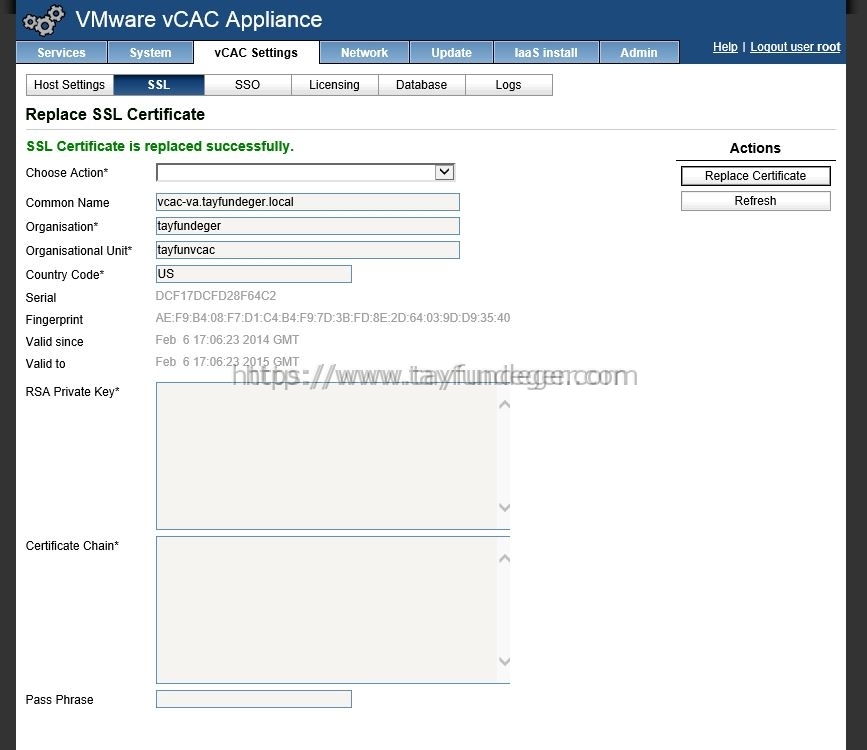Open the Database sub-tab
This screenshot has width=867, height=750.
421,85
